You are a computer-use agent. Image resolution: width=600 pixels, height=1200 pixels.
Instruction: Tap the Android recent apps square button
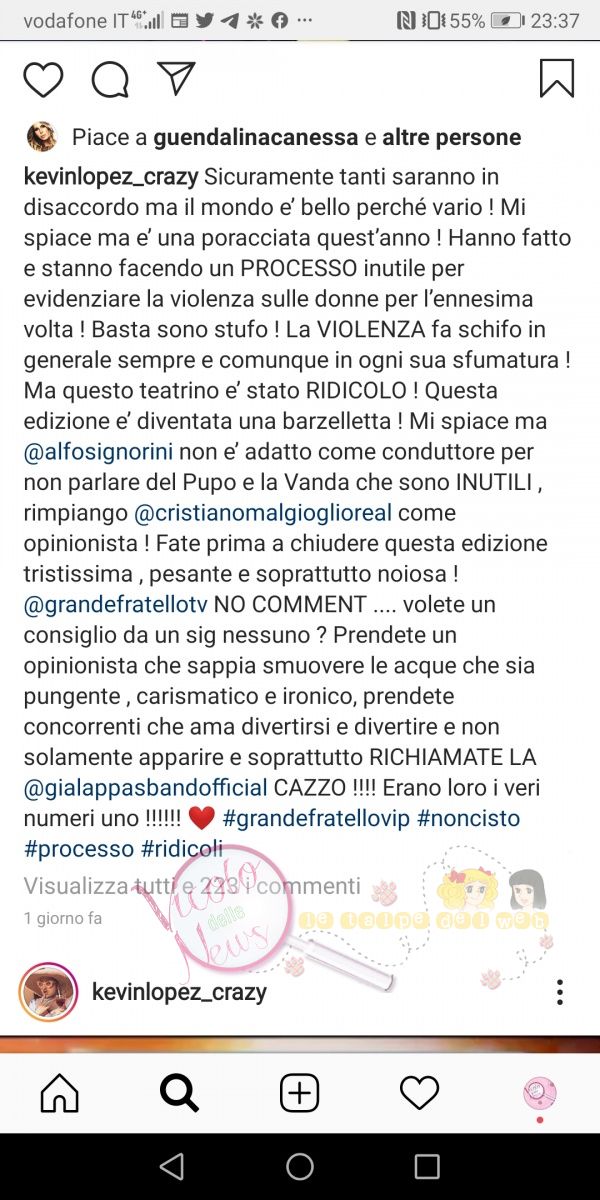pyautogui.click(x=427, y=1166)
